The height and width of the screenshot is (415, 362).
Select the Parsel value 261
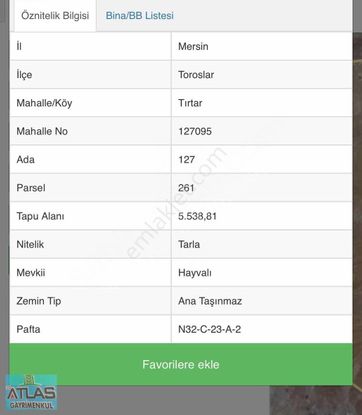tap(186, 188)
